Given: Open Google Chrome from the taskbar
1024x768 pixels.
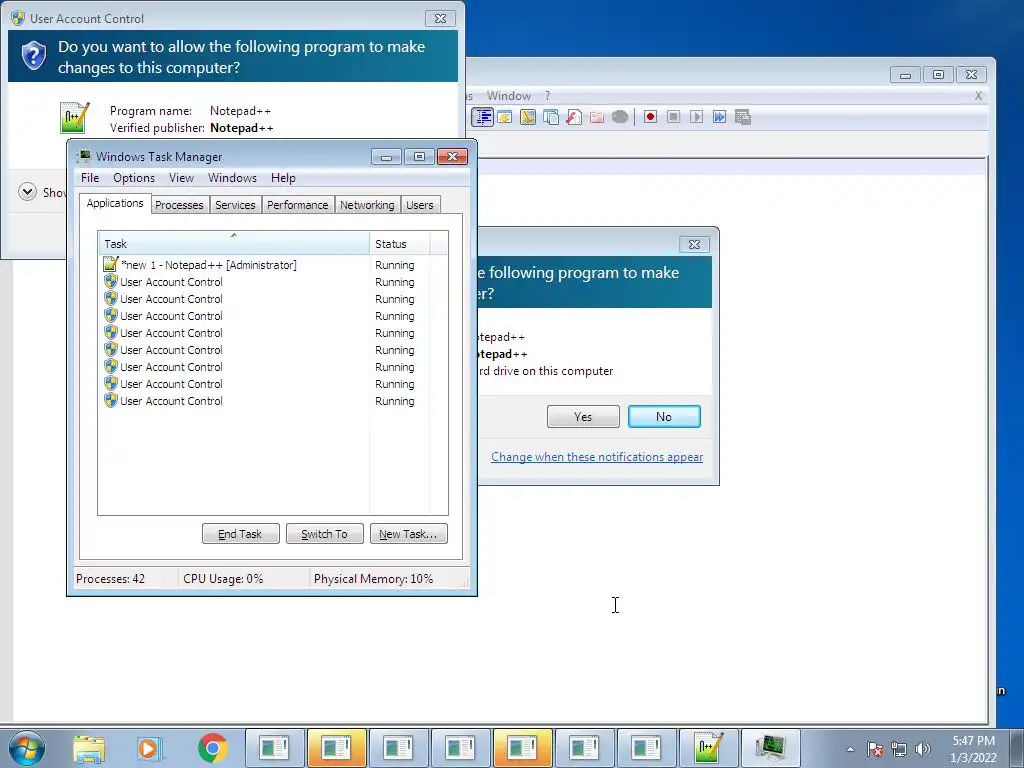Looking at the screenshot, I should pos(212,748).
